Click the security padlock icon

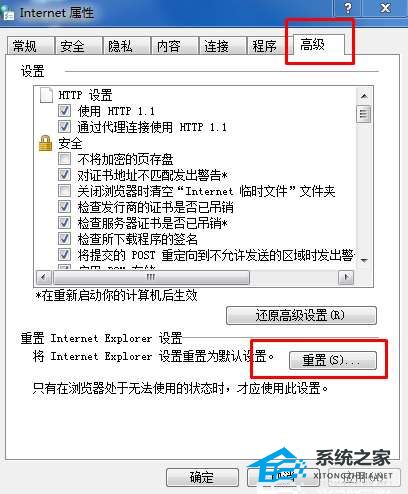pos(46,143)
